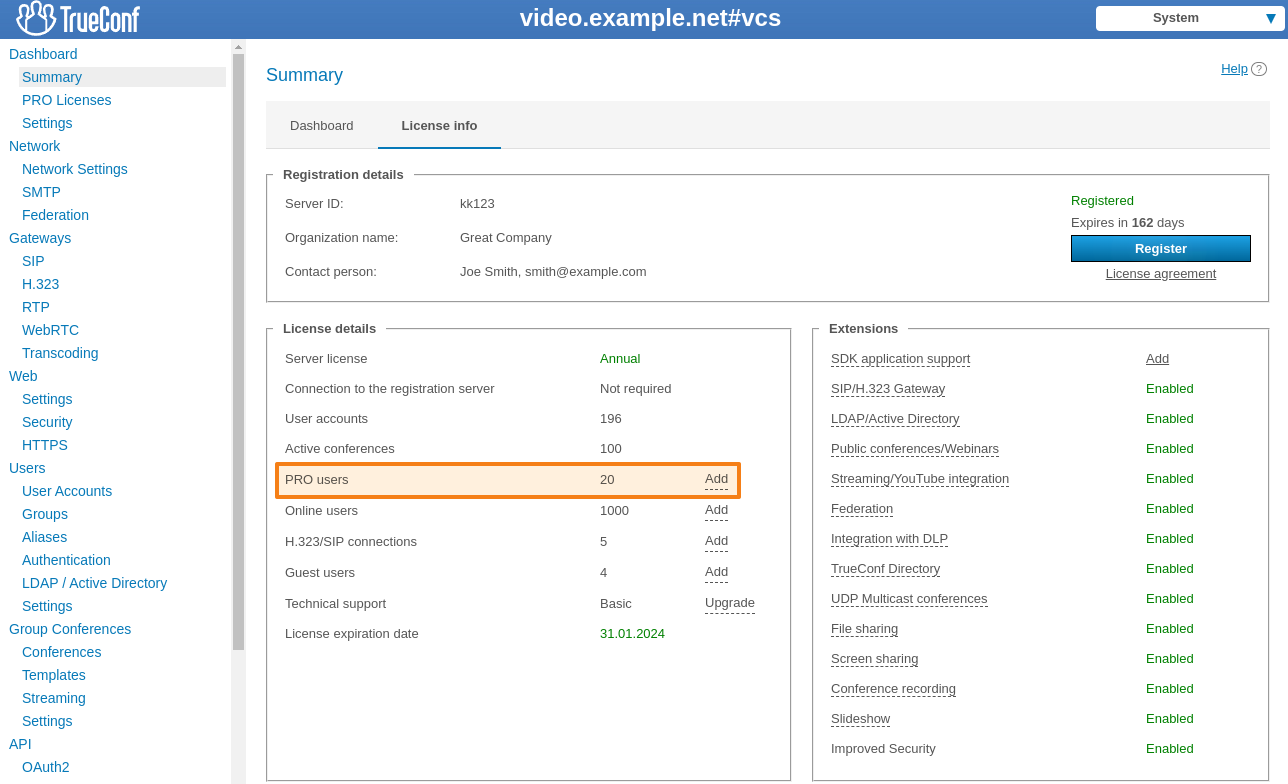Click the Federation extension label

pos(861,509)
